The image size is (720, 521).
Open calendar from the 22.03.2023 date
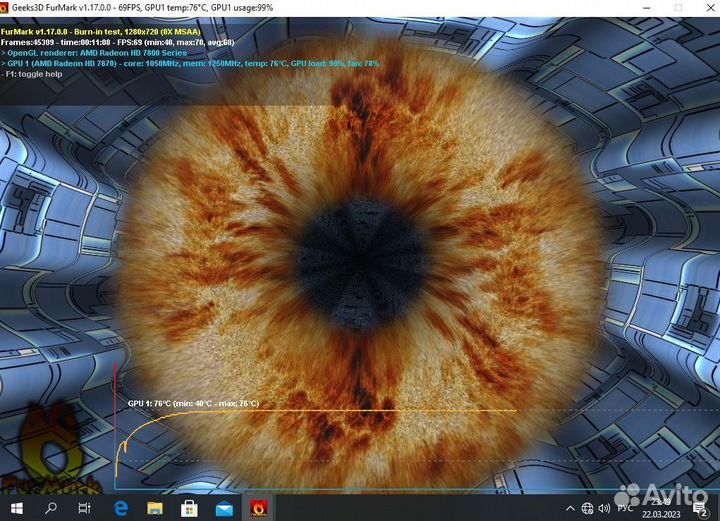pyautogui.click(x=661, y=514)
